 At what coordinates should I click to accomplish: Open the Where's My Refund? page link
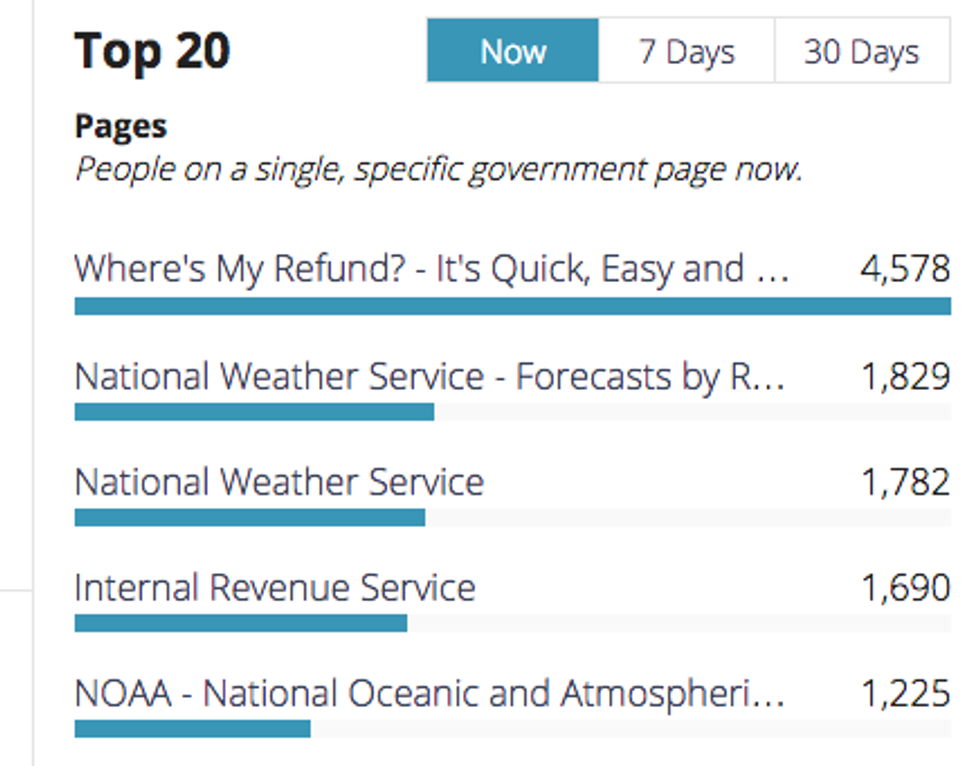[432, 269]
